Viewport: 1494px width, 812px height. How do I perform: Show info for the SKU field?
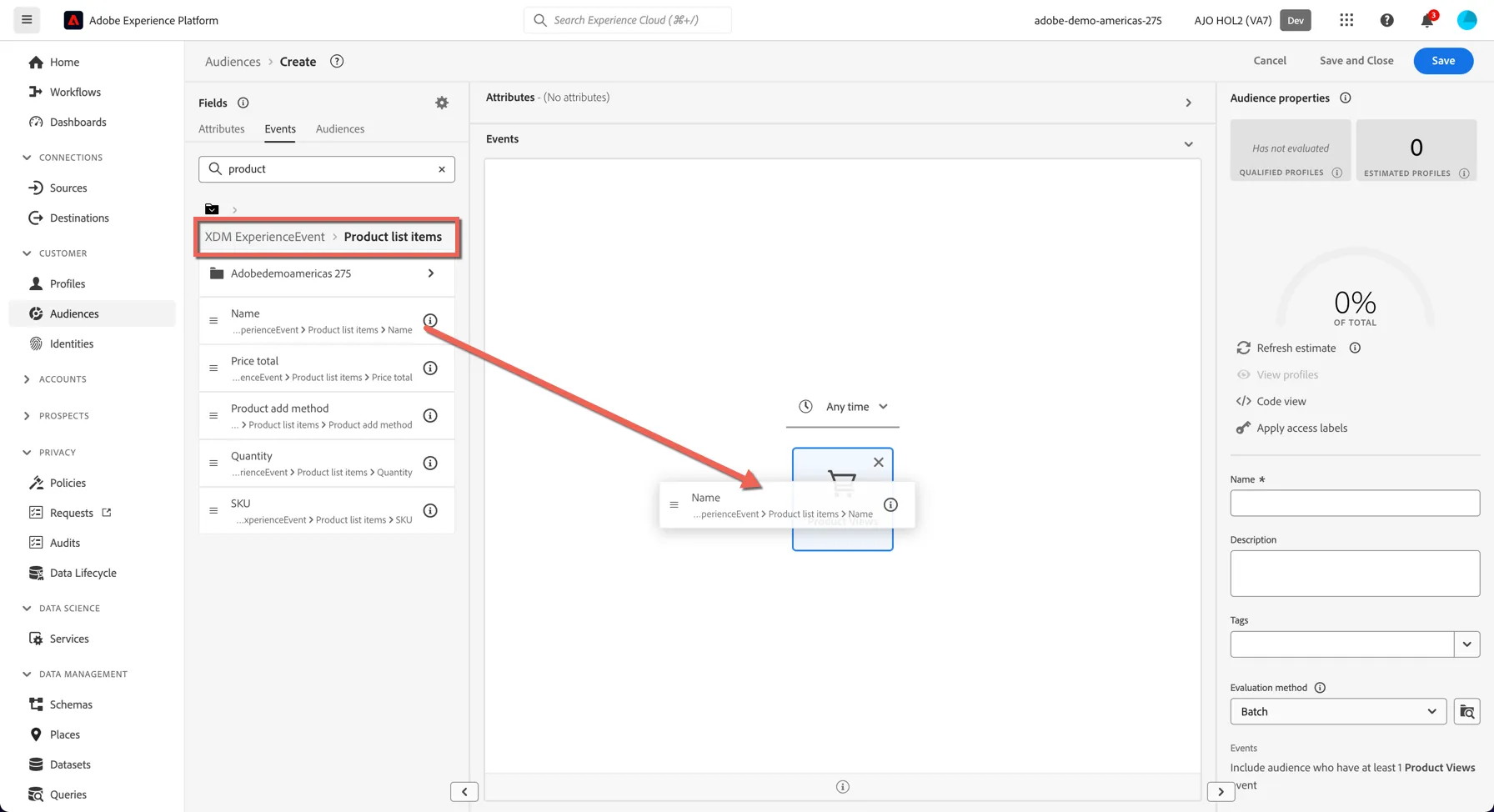click(430, 511)
